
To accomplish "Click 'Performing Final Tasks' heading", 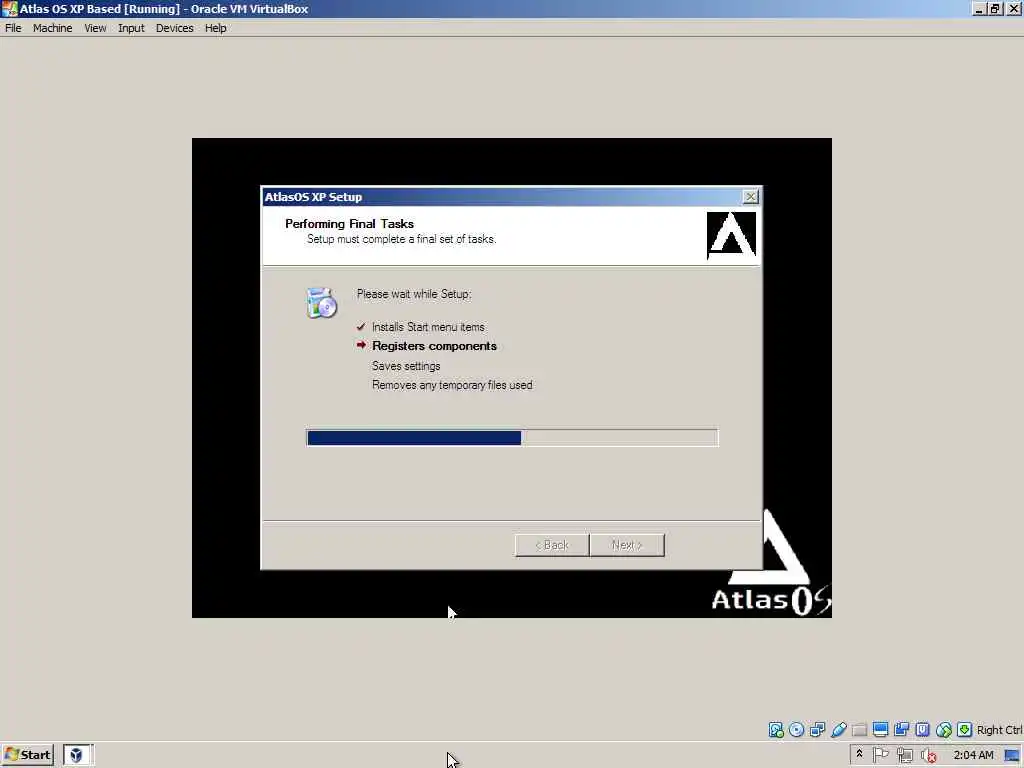I will [349, 224].
